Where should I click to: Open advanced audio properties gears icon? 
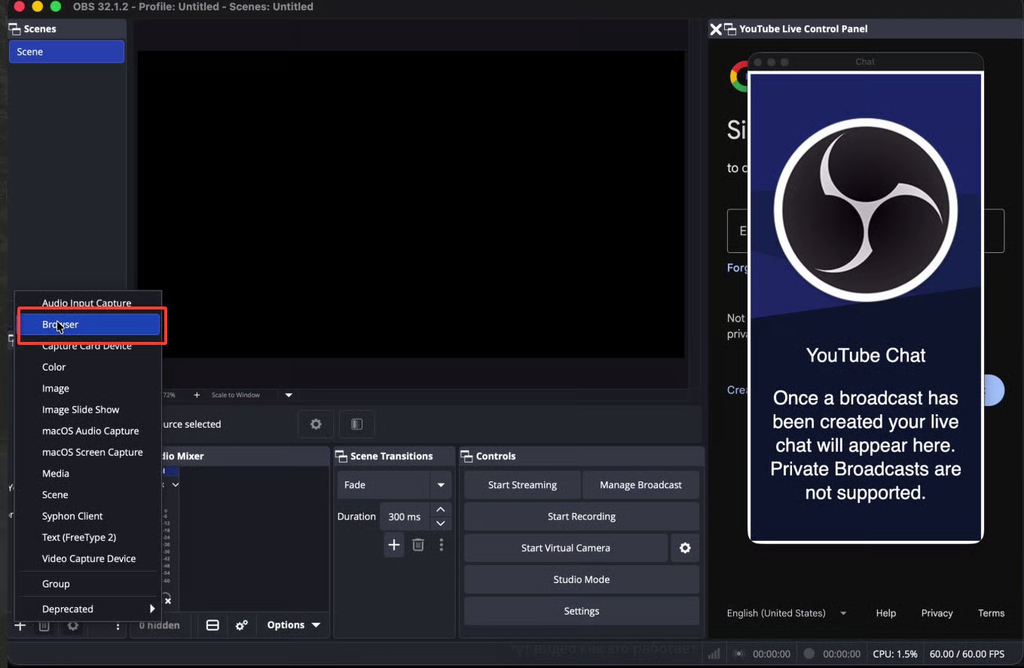[242, 625]
